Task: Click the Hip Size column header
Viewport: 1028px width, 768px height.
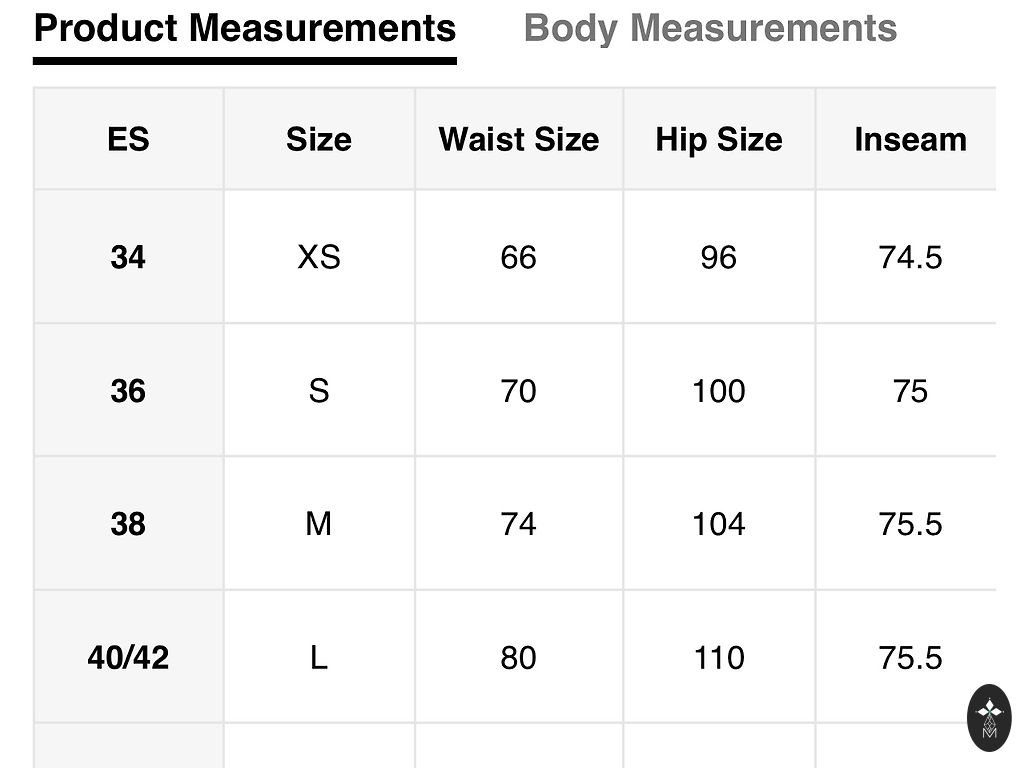Action: coord(718,139)
